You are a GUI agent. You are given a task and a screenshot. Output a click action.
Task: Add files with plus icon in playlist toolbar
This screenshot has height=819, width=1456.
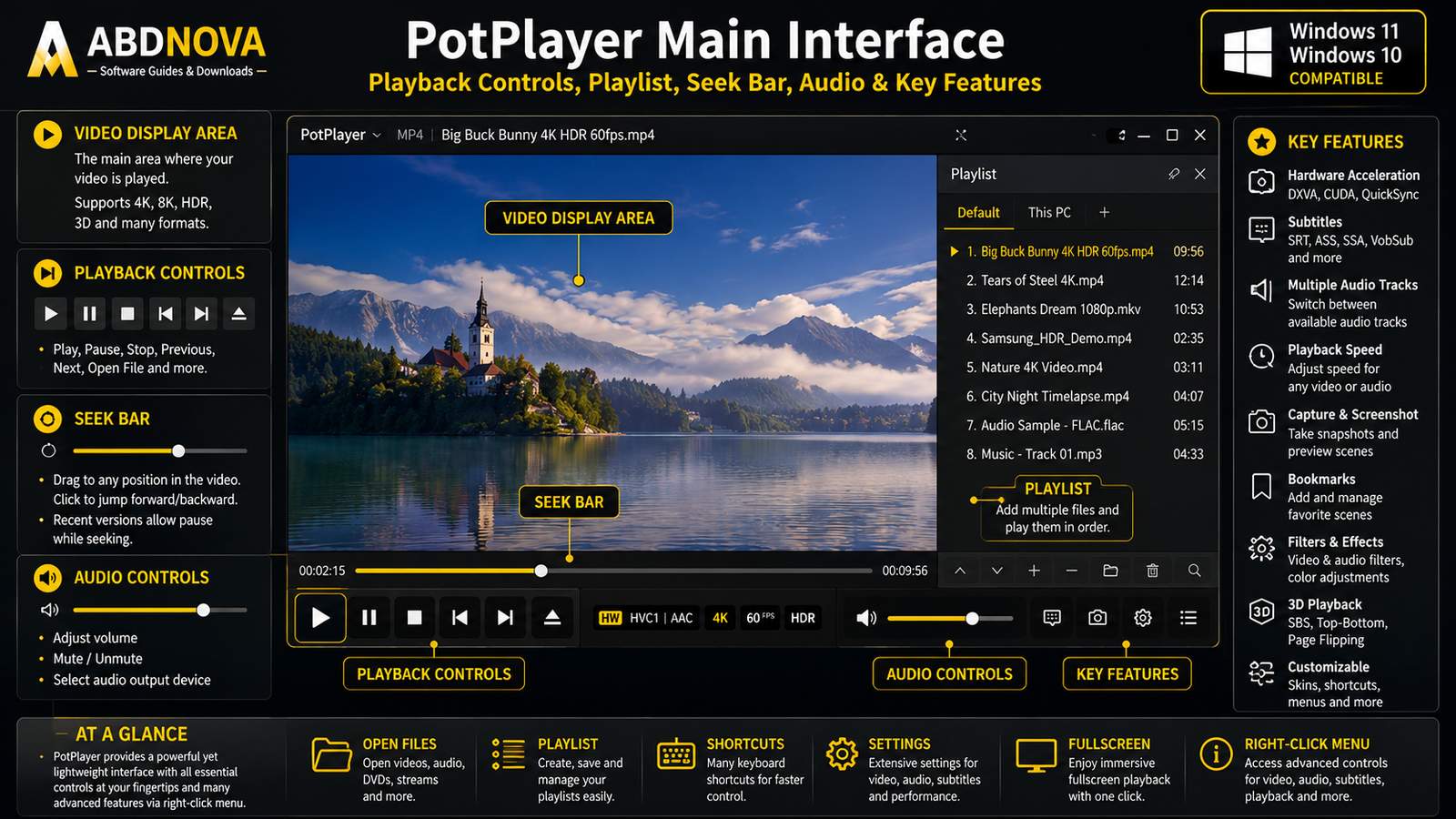(x=1034, y=571)
